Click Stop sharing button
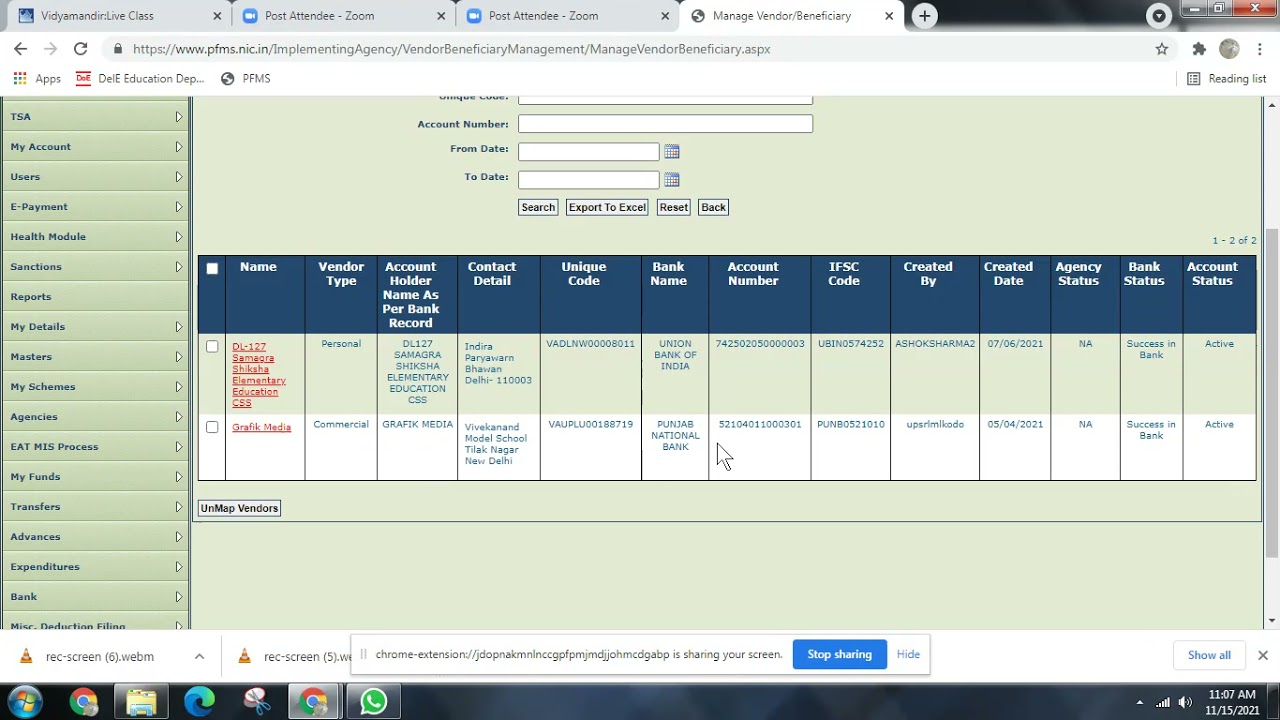1280x720 pixels. pyautogui.click(x=839, y=654)
